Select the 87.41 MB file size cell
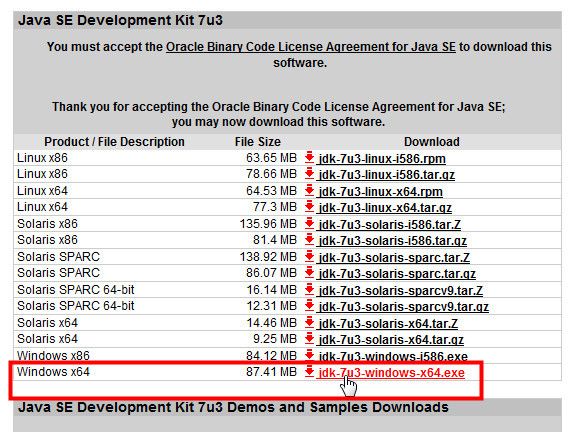 pyautogui.click(x=271, y=372)
